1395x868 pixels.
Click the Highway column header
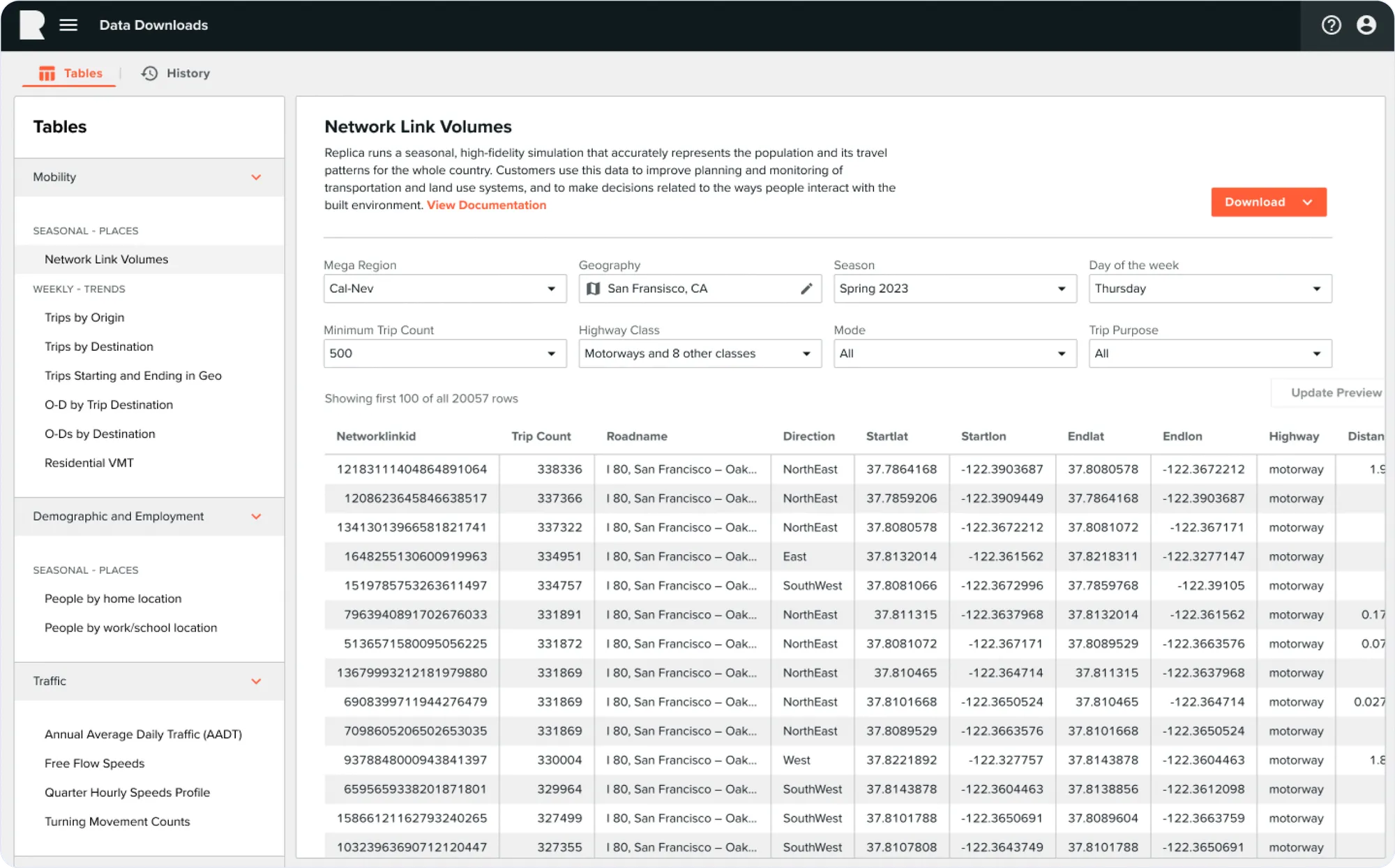[x=1294, y=436]
